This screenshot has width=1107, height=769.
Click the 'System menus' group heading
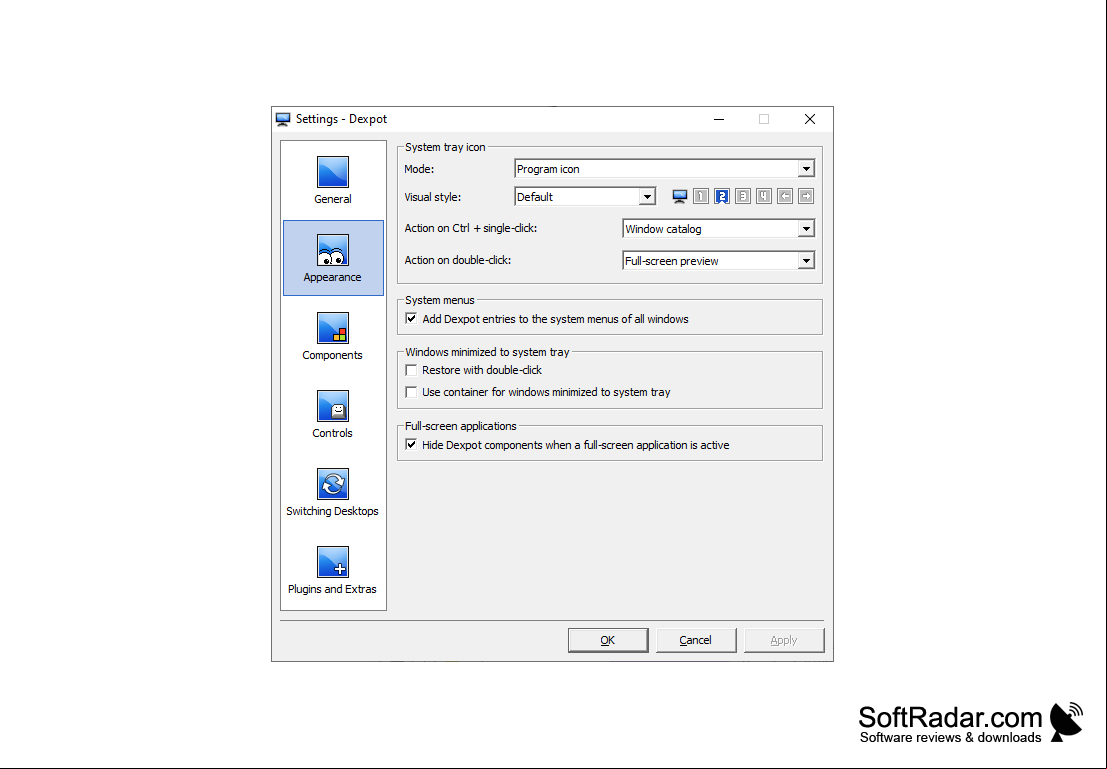tap(440, 300)
